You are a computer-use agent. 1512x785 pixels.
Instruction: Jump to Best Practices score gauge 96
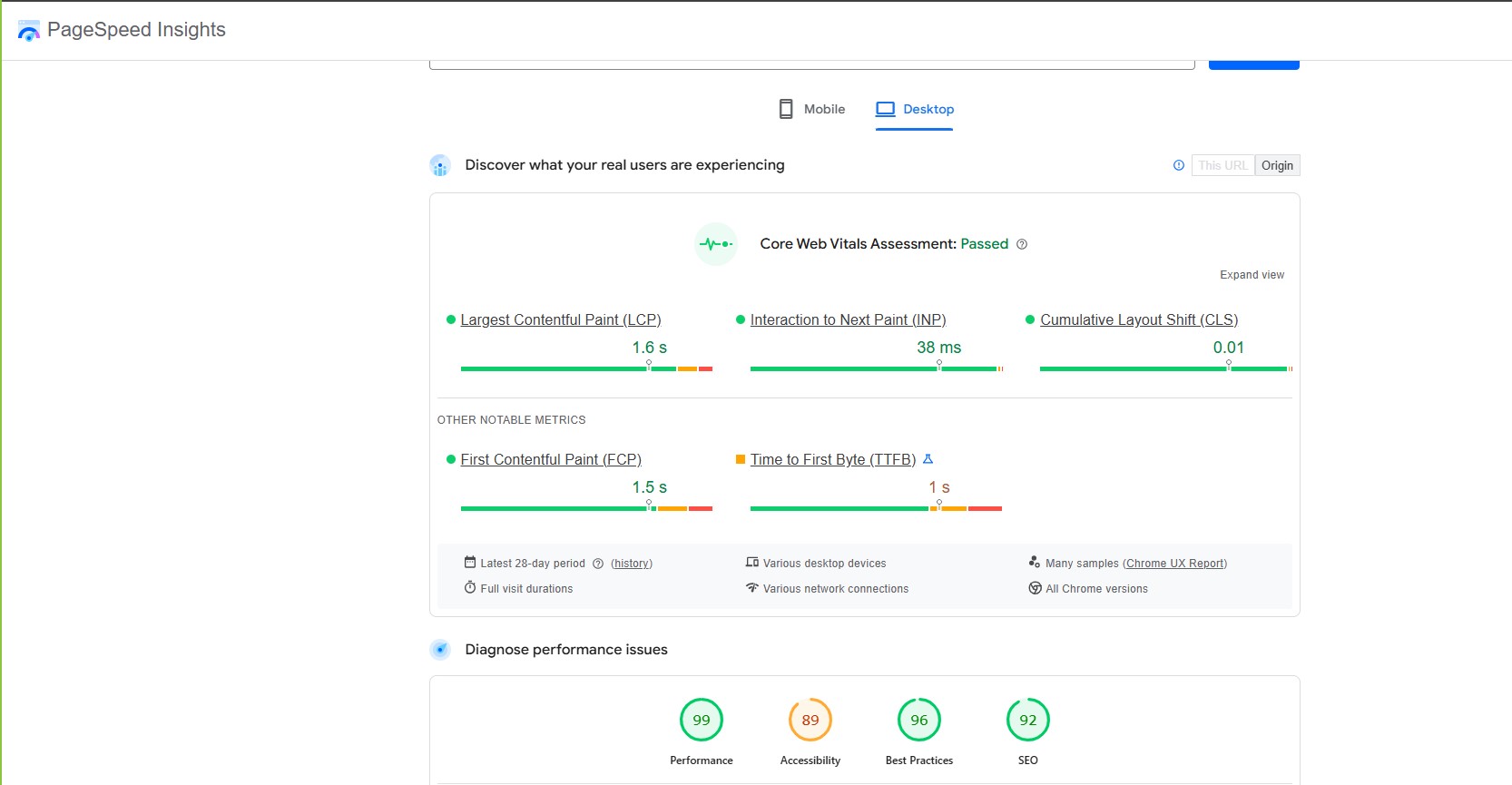click(x=919, y=721)
